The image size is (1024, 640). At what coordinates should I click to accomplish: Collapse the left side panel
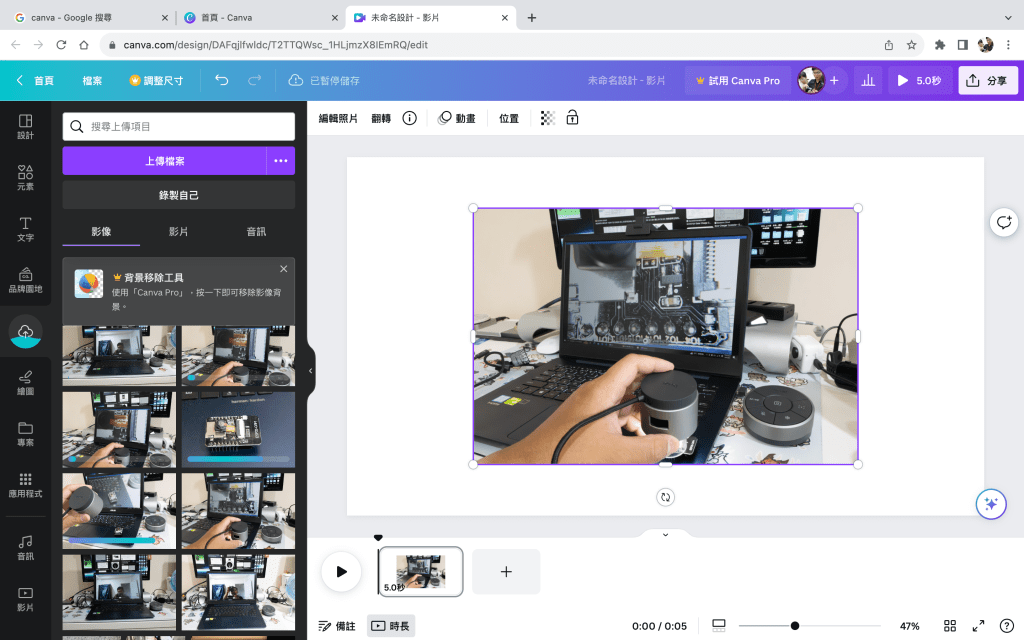[x=310, y=370]
